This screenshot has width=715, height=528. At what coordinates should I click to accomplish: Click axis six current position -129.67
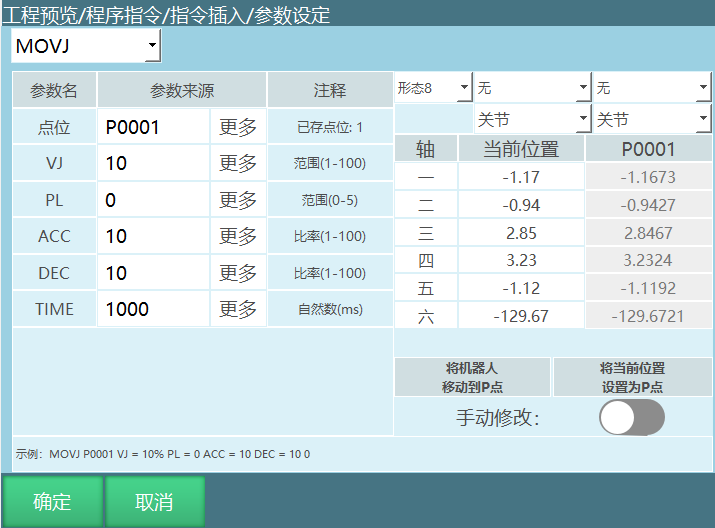521,316
